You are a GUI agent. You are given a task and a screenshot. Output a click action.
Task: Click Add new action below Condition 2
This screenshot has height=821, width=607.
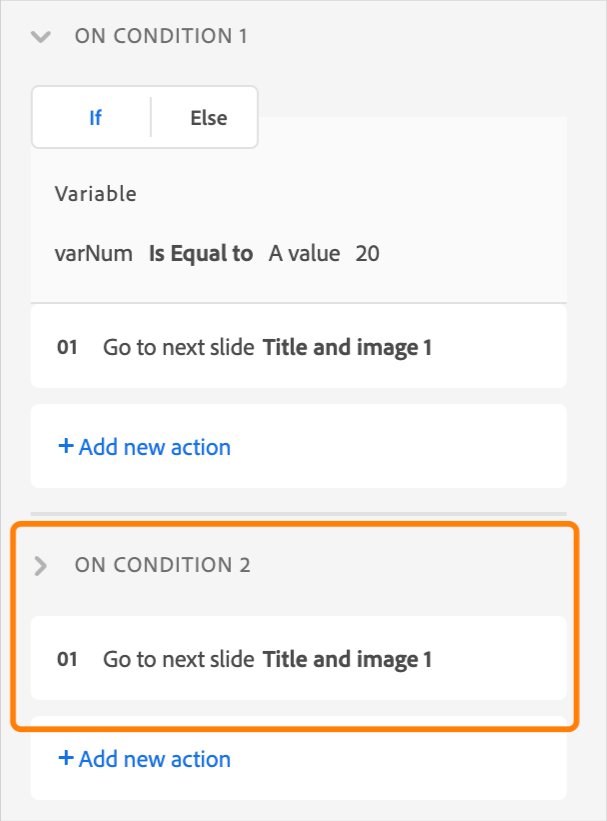point(154,759)
